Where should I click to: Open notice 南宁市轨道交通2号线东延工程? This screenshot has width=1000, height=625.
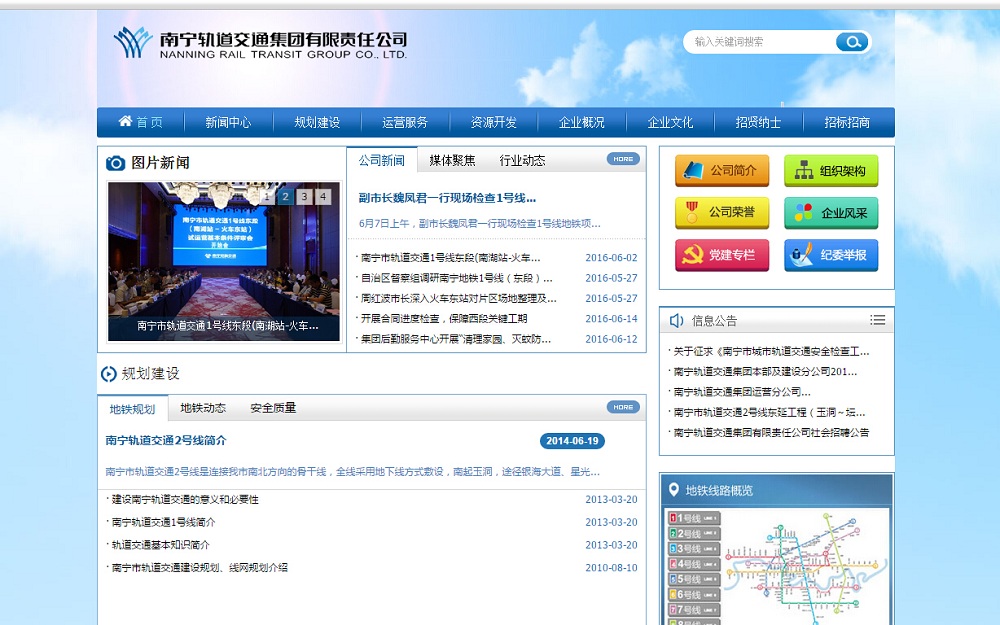click(769, 413)
